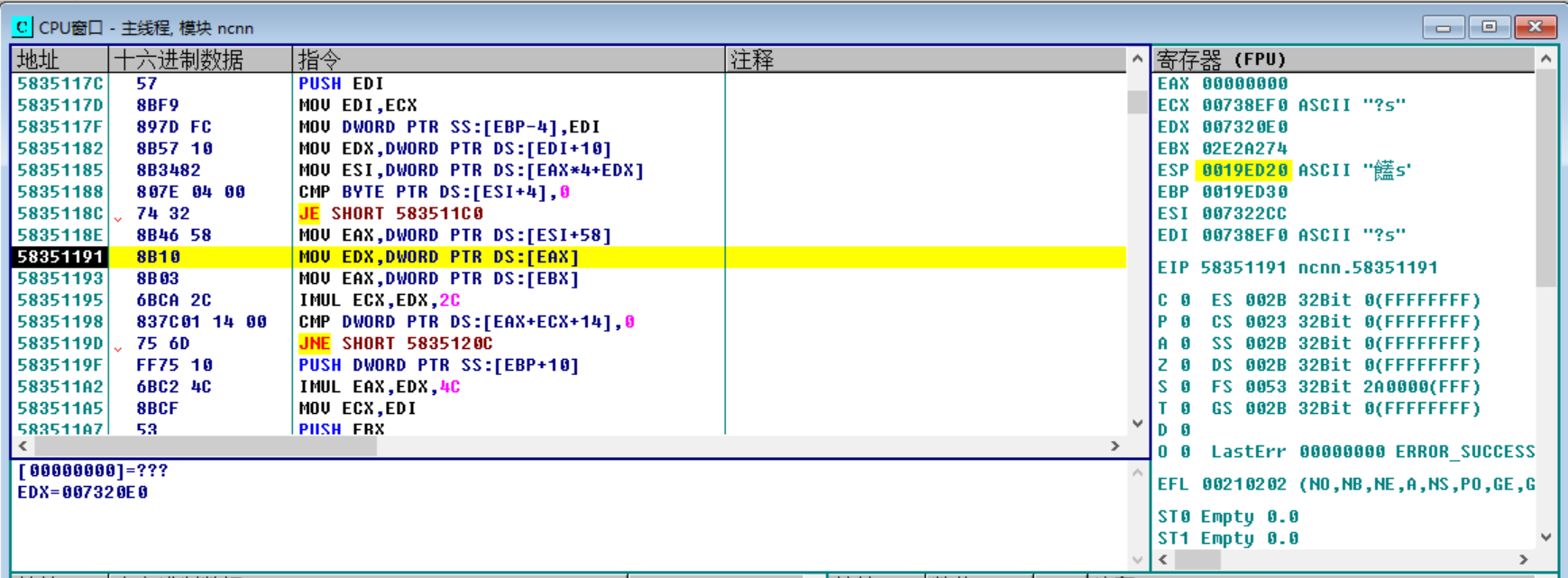Click the info pane line [00000000]=???
The image size is (1568, 578).
[x=93, y=471]
